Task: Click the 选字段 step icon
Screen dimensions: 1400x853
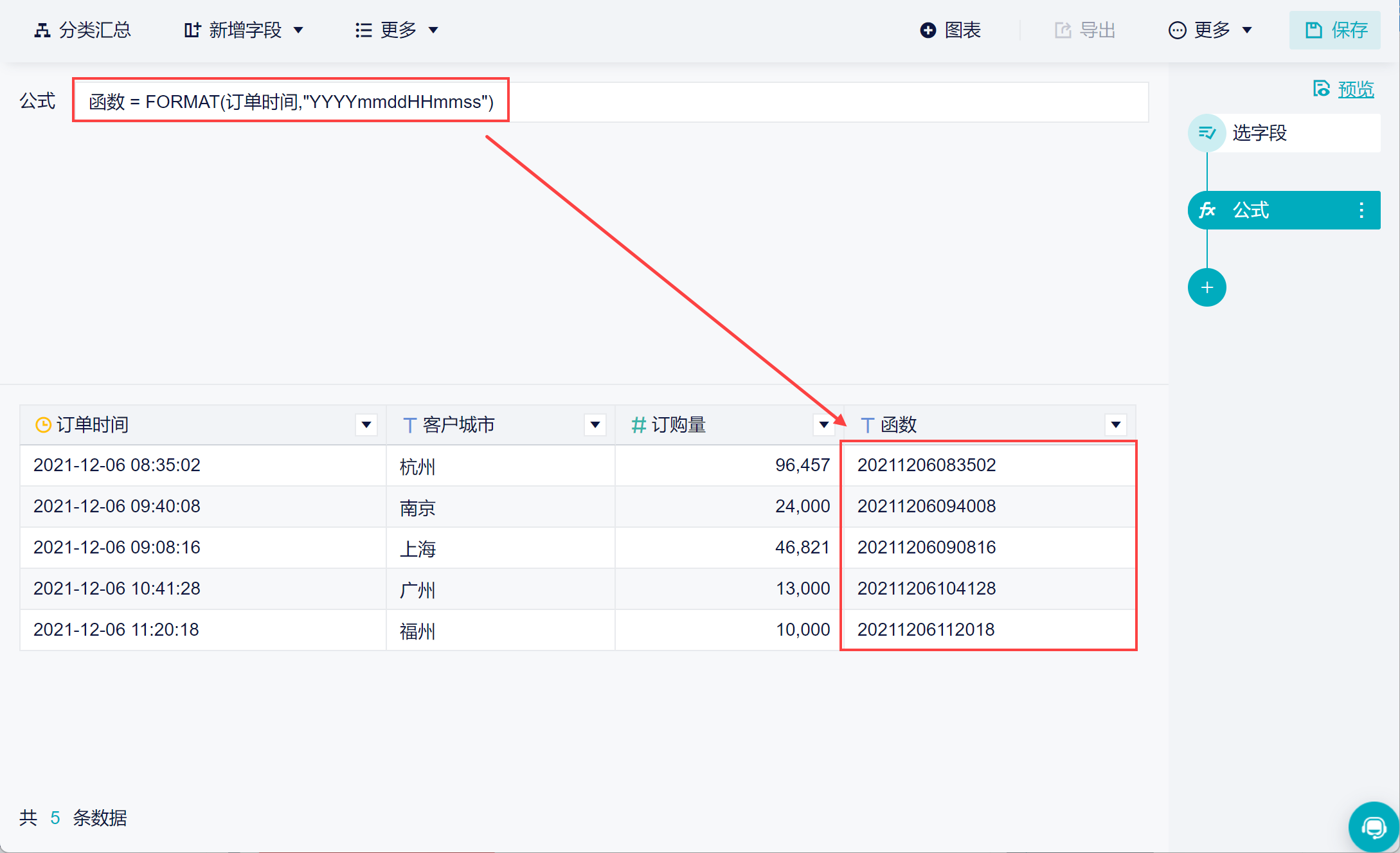Action: [1207, 133]
